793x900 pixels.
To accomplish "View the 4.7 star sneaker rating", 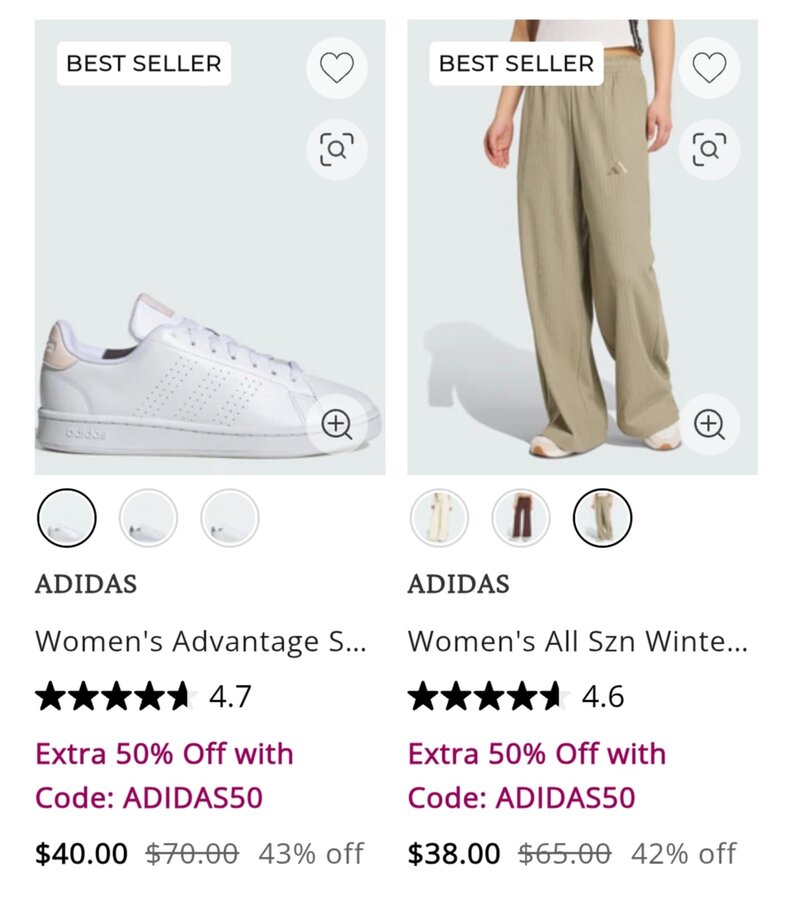I will pyautogui.click(x=143, y=696).
